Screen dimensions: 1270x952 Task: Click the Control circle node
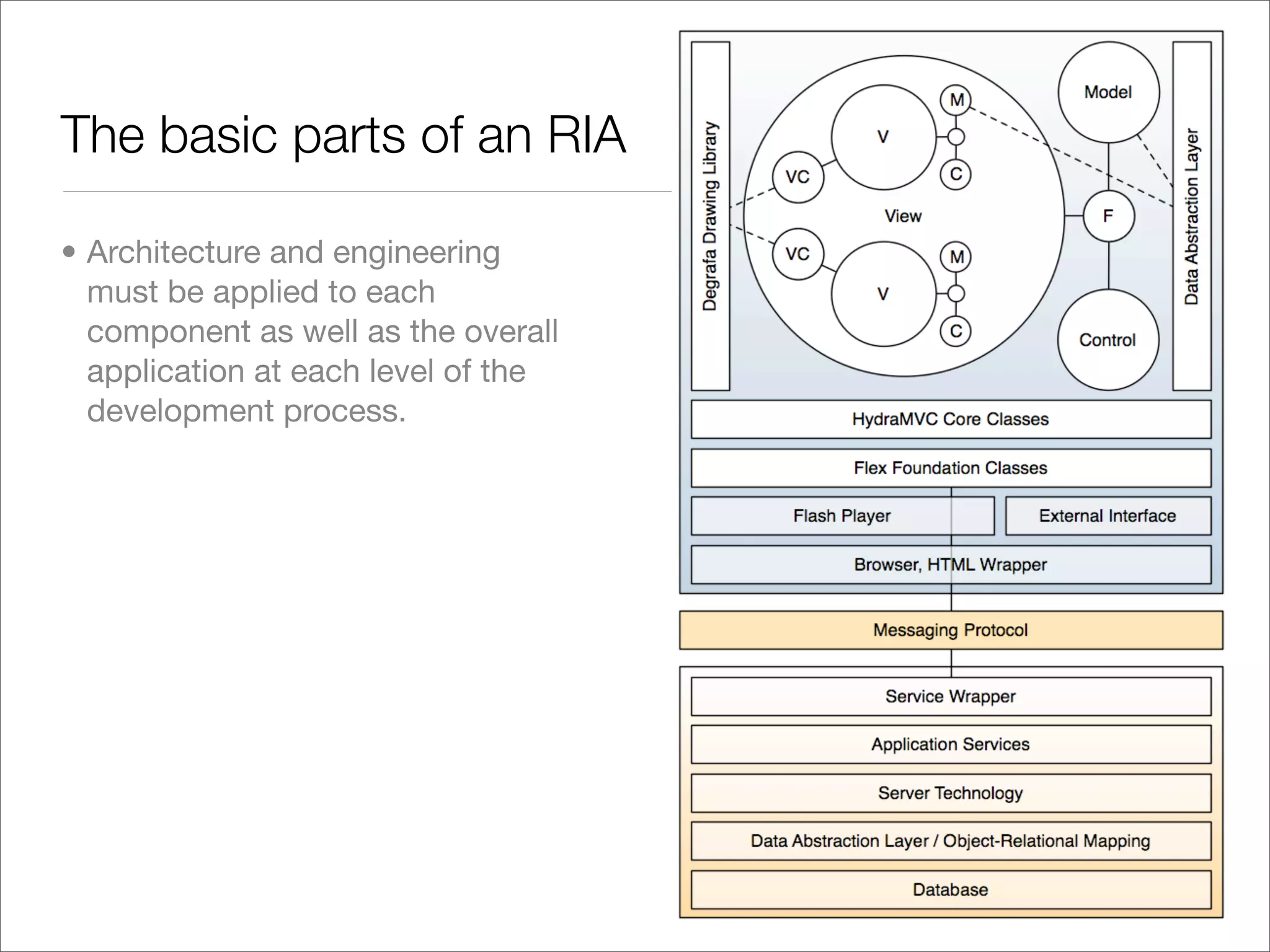1108,340
